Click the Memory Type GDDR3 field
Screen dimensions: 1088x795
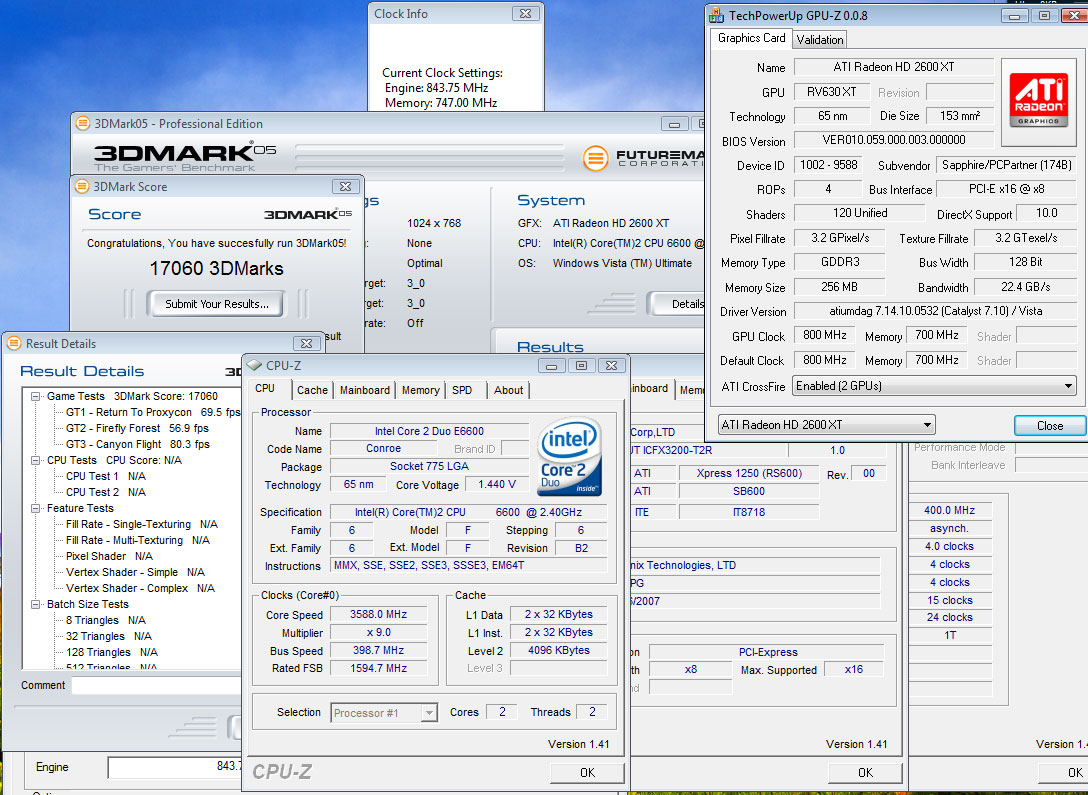tap(840, 262)
